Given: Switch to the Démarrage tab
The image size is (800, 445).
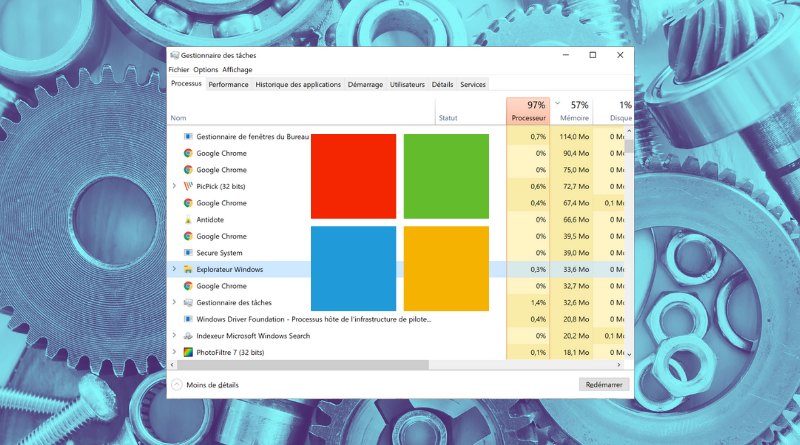Looking at the screenshot, I should click(365, 85).
